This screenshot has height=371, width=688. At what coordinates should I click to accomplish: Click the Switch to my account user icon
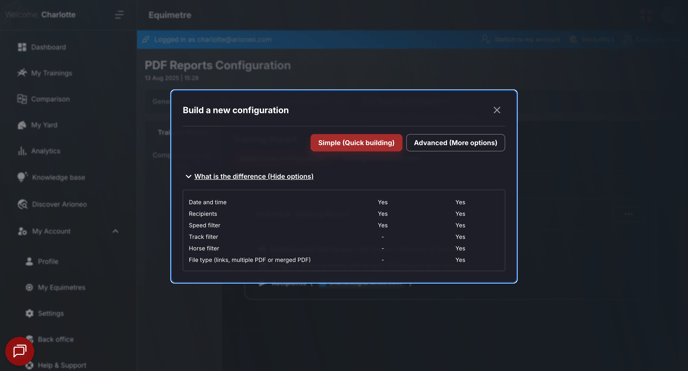[485, 39]
